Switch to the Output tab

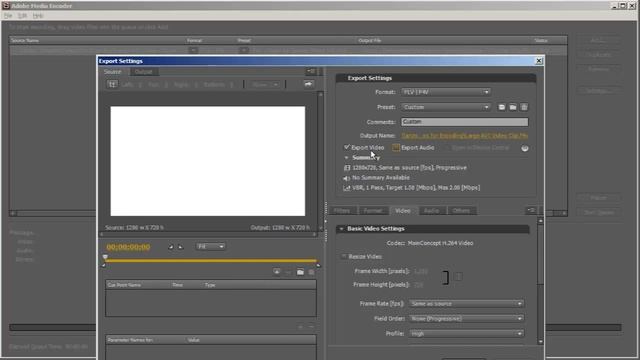(144, 72)
